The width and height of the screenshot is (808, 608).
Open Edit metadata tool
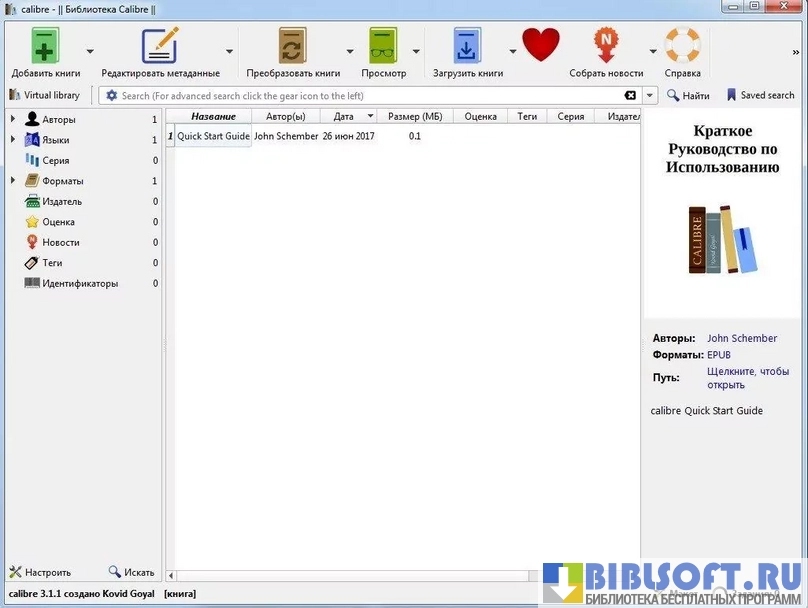pos(160,47)
